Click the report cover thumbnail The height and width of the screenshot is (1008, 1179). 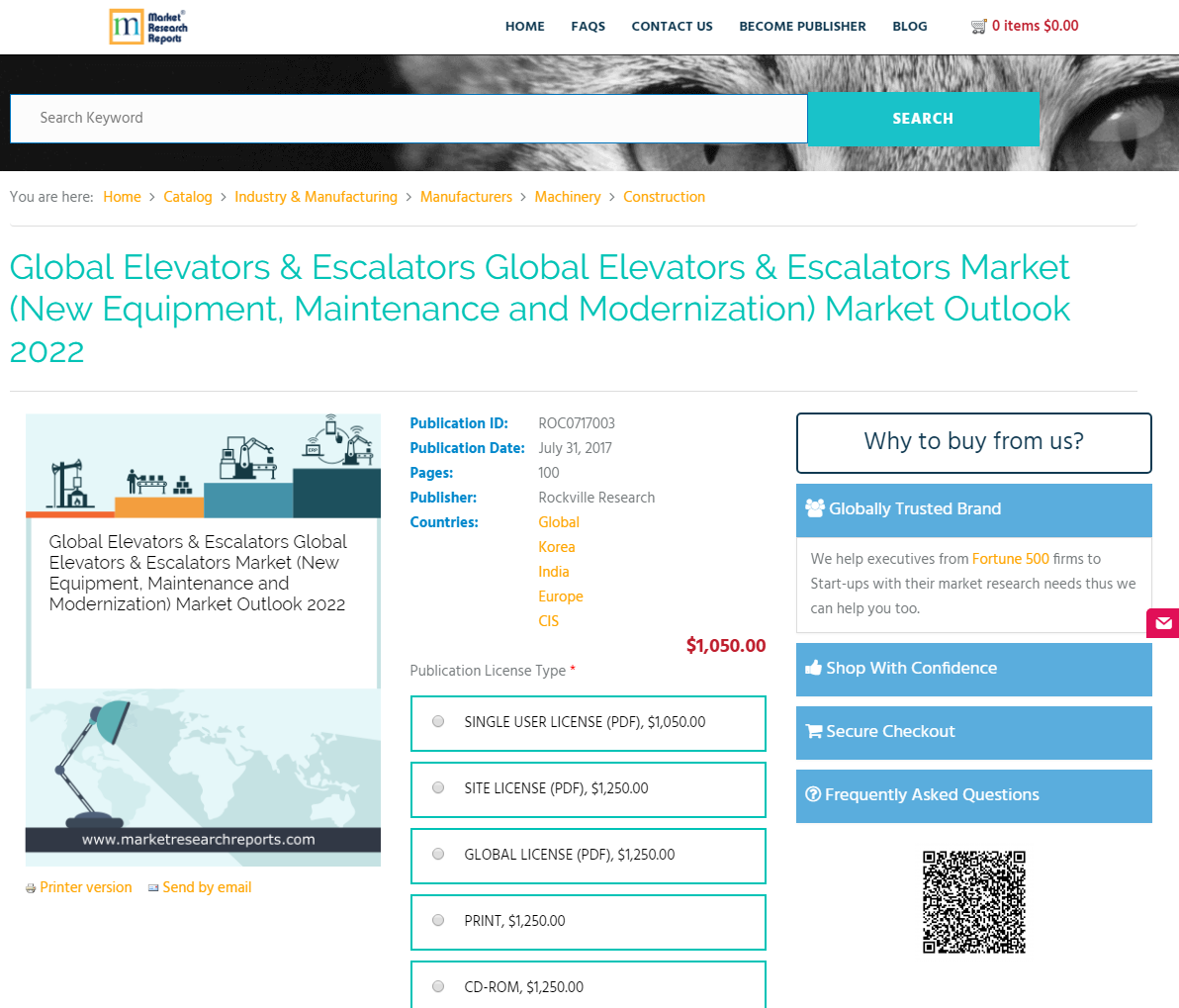203,639
